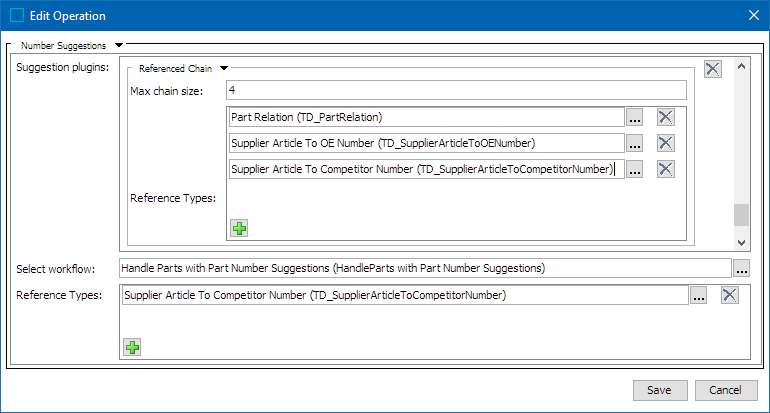Click the Select workflow label
The image size is (770, 413).
(55, 269)
